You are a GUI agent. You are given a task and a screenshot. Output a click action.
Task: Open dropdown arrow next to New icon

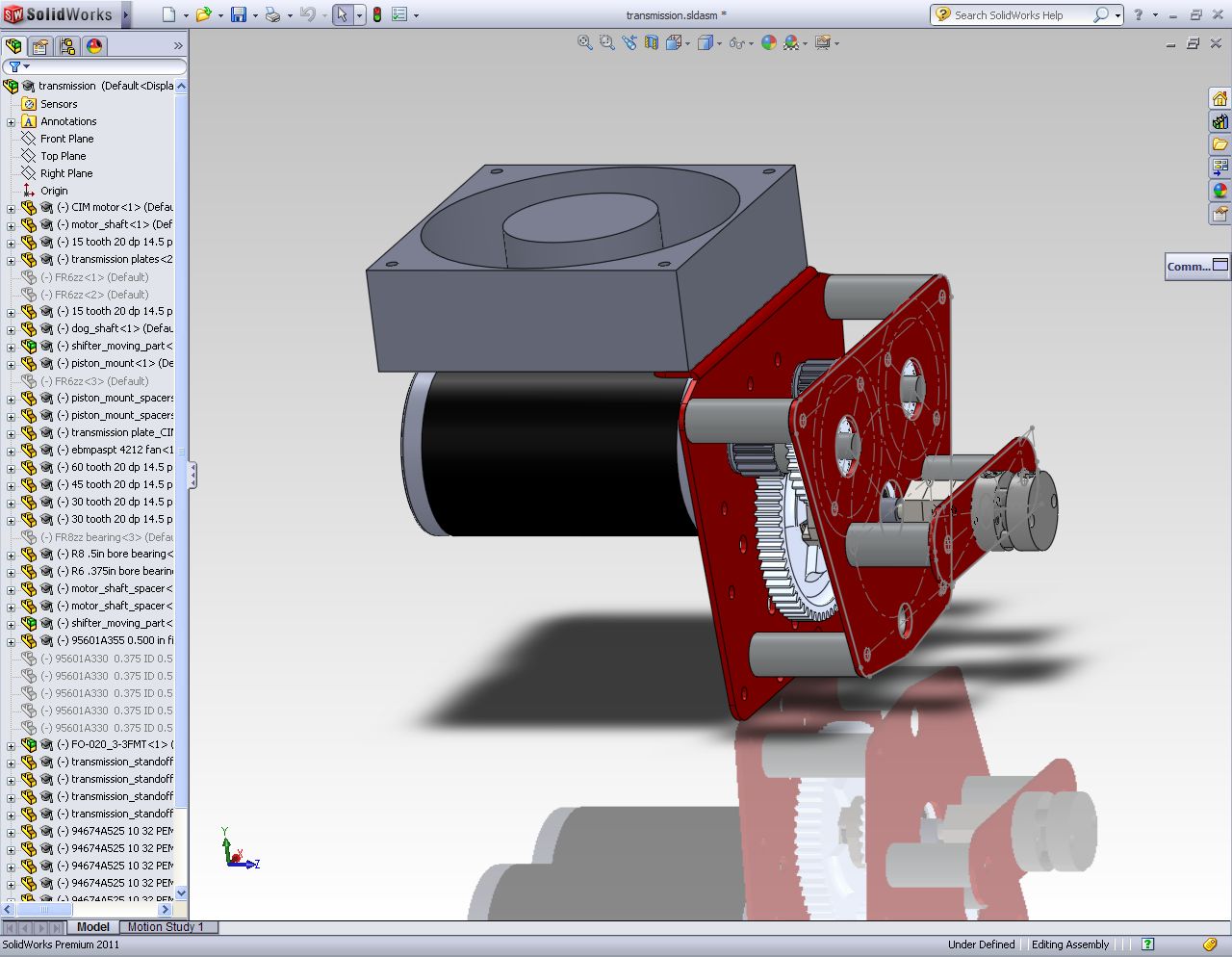click(x=186, y=15)
